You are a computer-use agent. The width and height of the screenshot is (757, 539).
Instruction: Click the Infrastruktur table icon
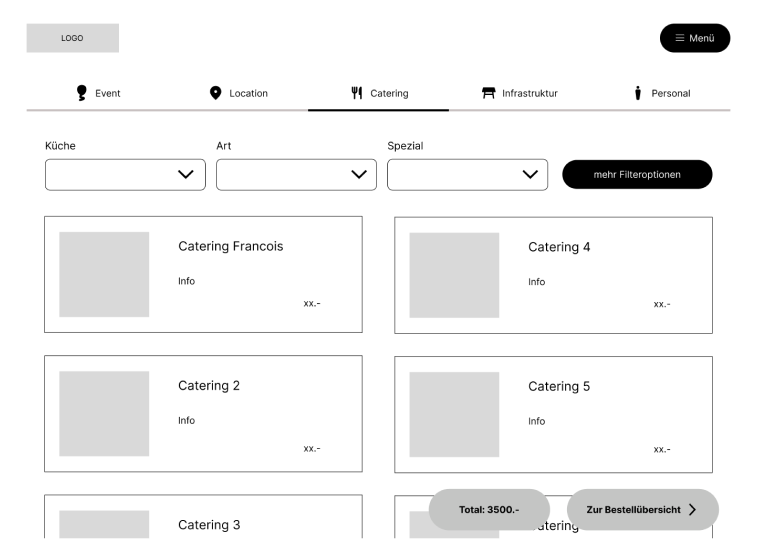(489, 93)
